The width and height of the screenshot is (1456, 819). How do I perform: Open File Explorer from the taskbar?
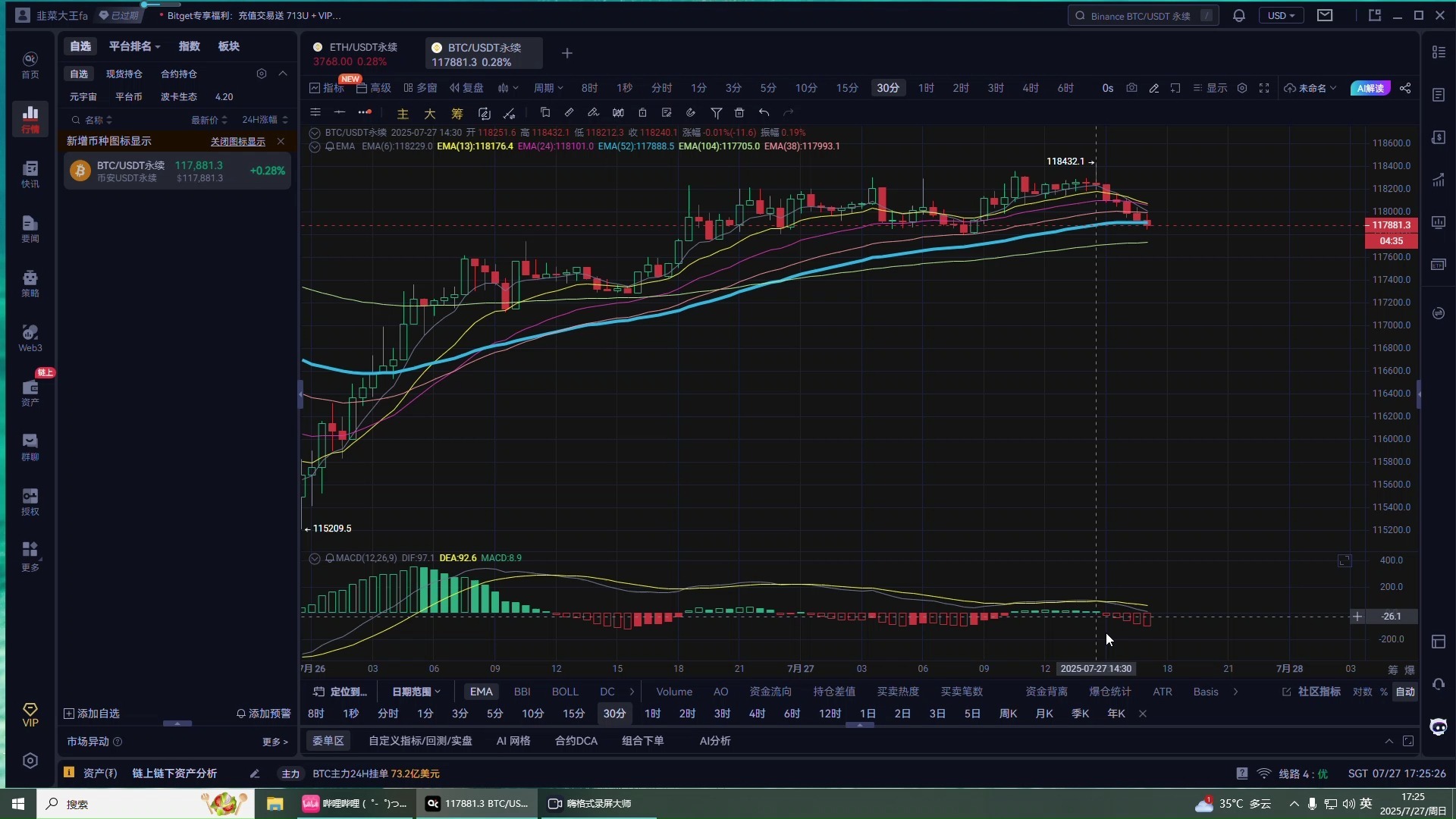[x=275, y=804]
